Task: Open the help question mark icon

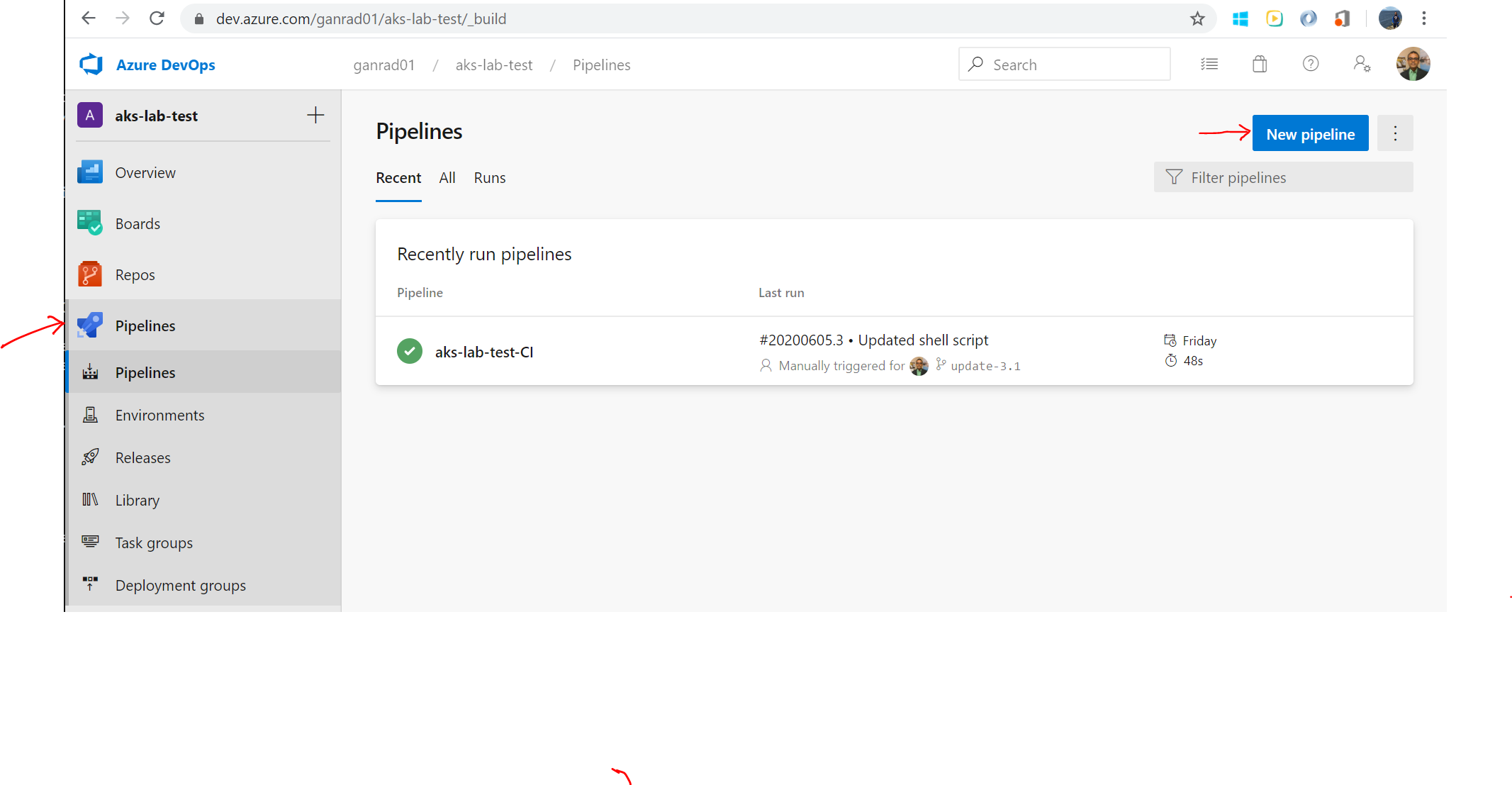Action: click(1311, 65)
